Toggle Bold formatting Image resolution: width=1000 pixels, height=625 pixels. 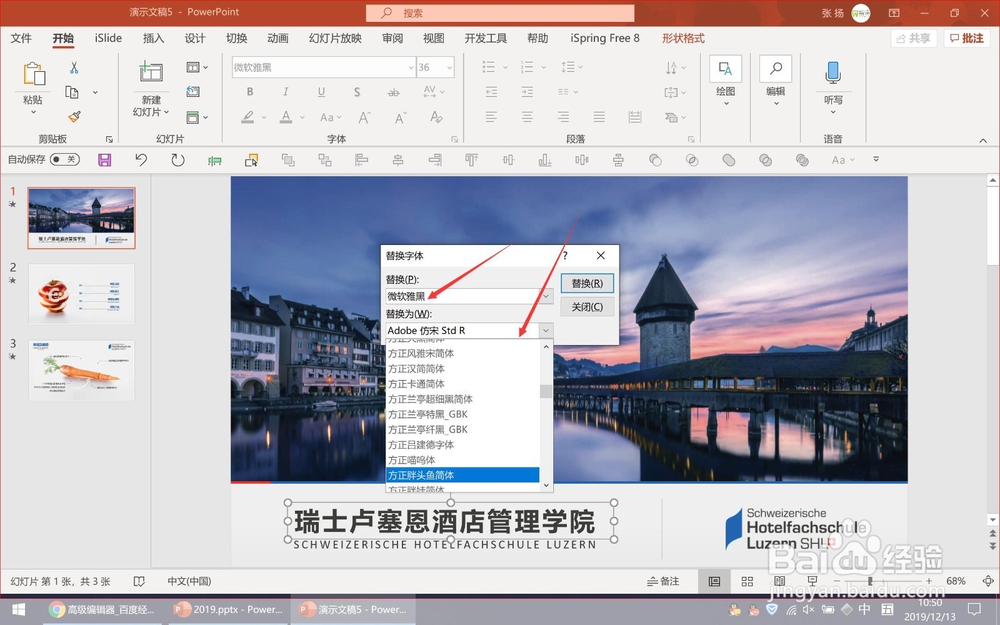(x=250, y=92)
